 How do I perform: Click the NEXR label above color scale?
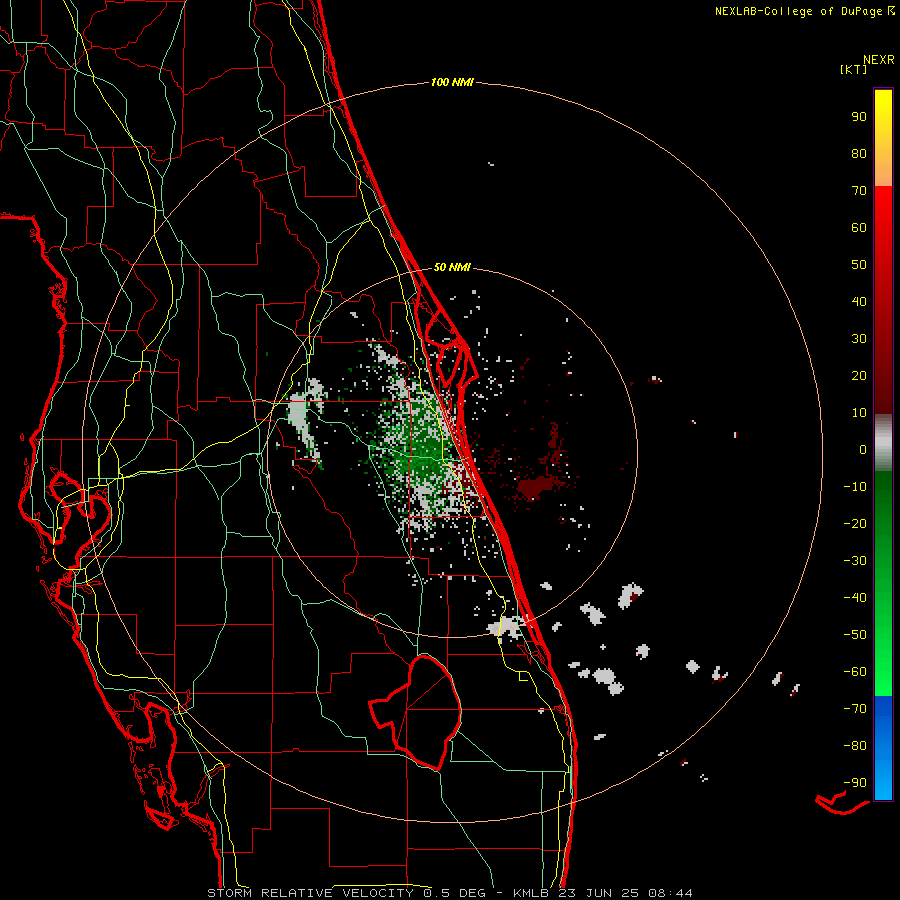[878, 60]
